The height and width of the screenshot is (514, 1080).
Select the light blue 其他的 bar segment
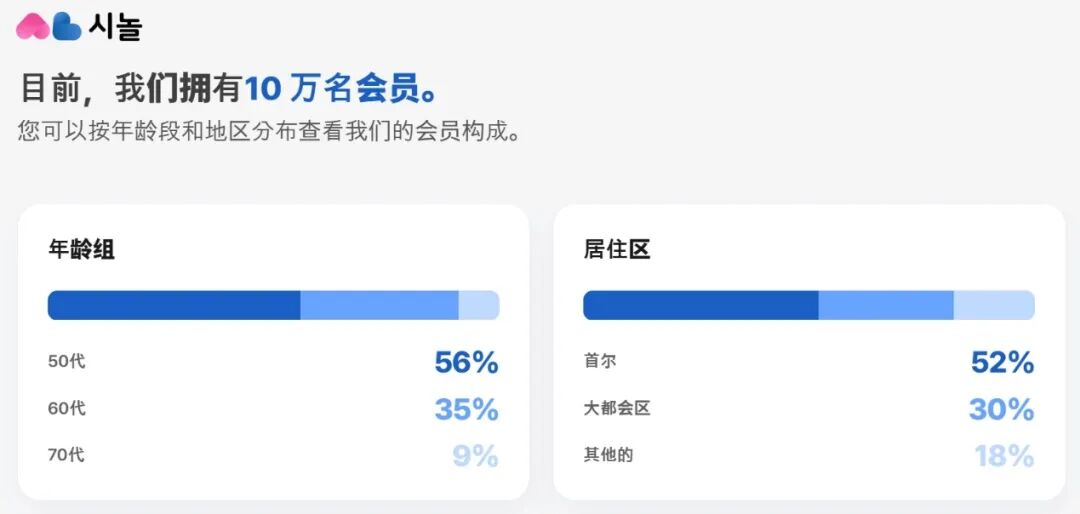[994, 305]
